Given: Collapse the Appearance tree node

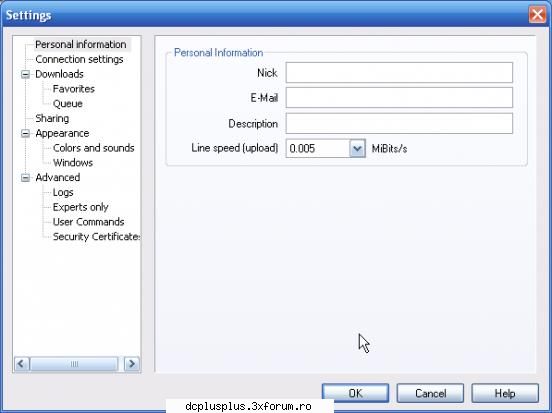Looking at the screenshot, I should 25,133.
